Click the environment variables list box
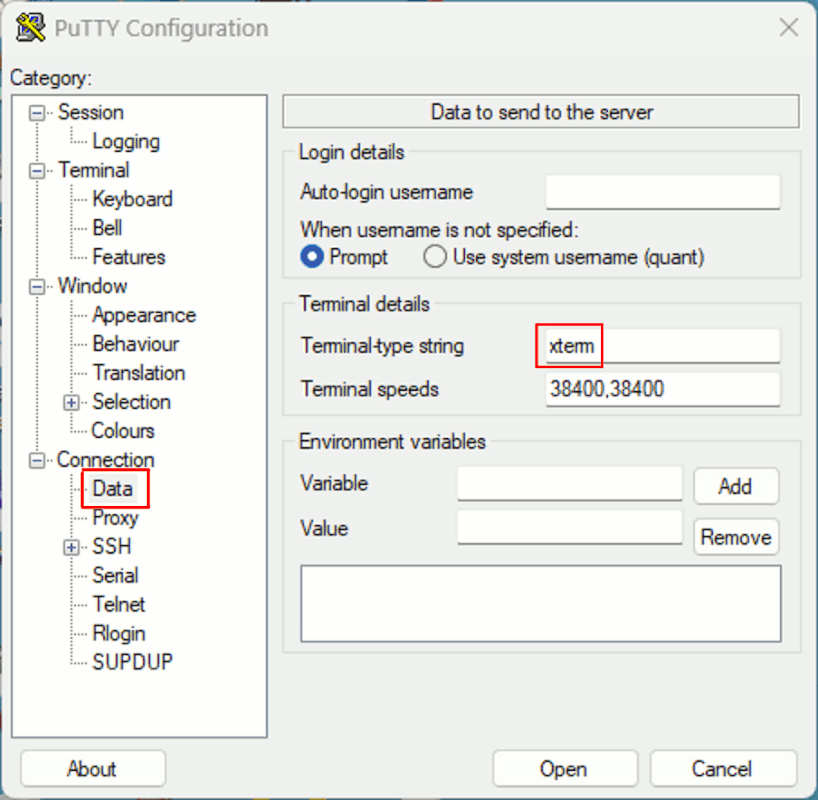Screen dimensions: 818x800 coord(540,604)
